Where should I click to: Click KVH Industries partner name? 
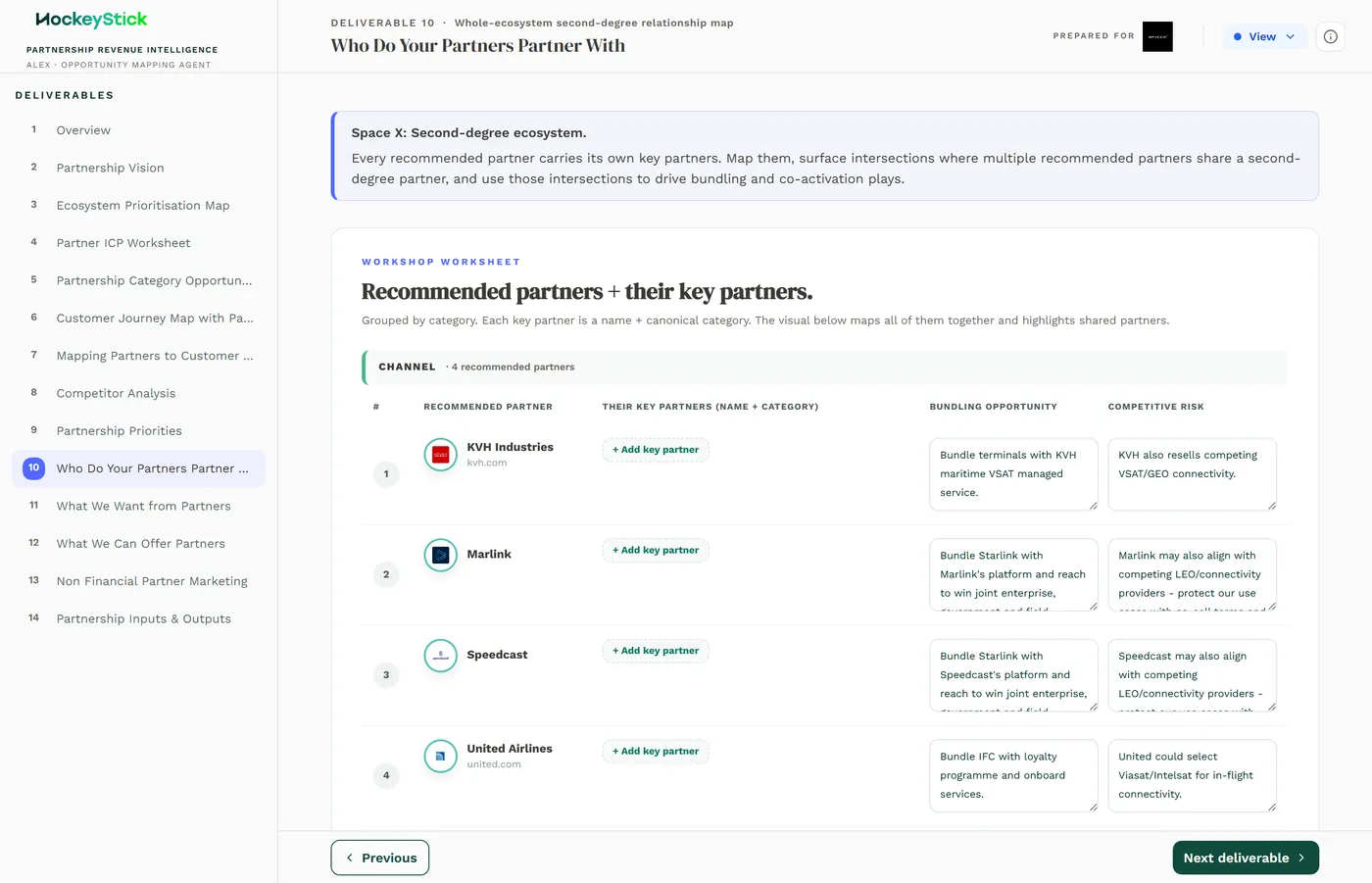(510, 447)
